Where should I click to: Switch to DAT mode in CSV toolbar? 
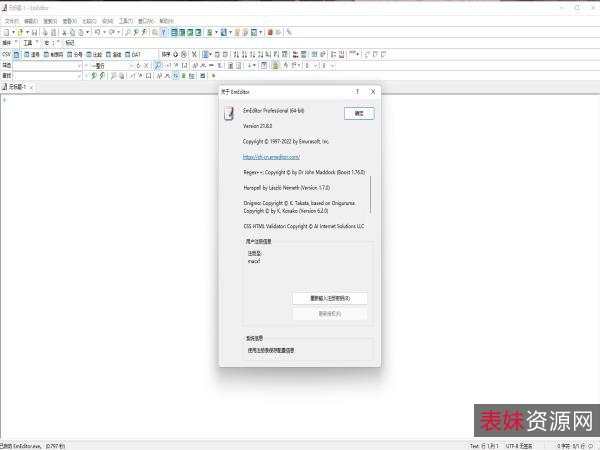coord(133,55)
